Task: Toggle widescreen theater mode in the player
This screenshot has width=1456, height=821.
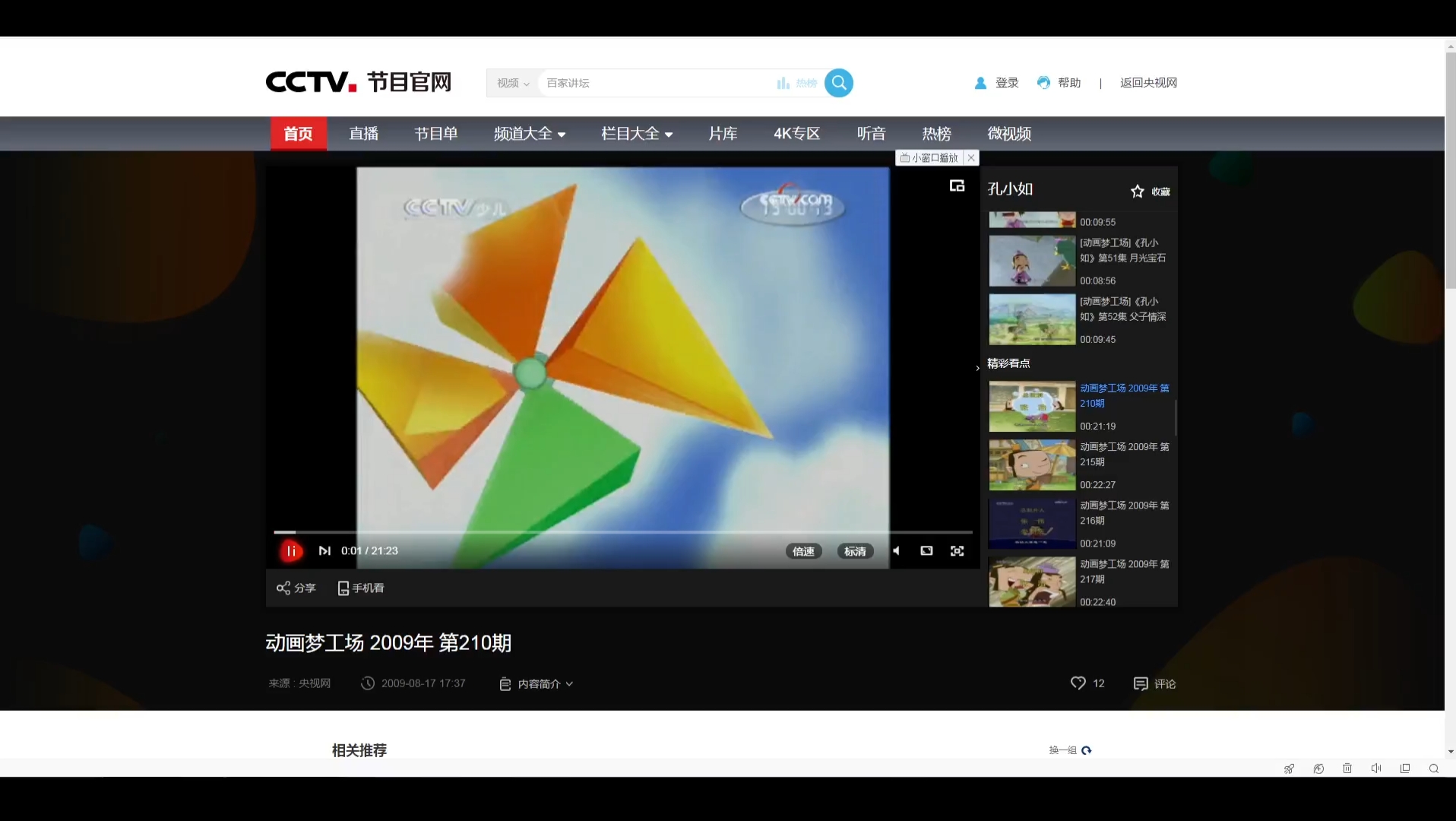Action: point(926,551)
